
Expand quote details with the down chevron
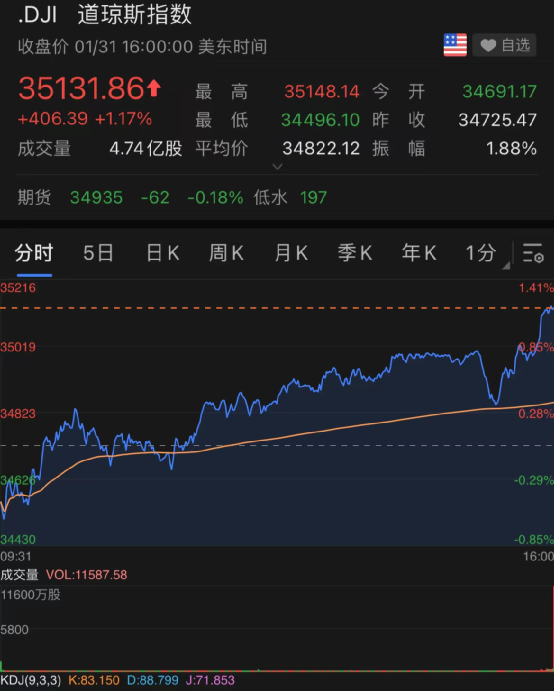click(x=277, y=167)
